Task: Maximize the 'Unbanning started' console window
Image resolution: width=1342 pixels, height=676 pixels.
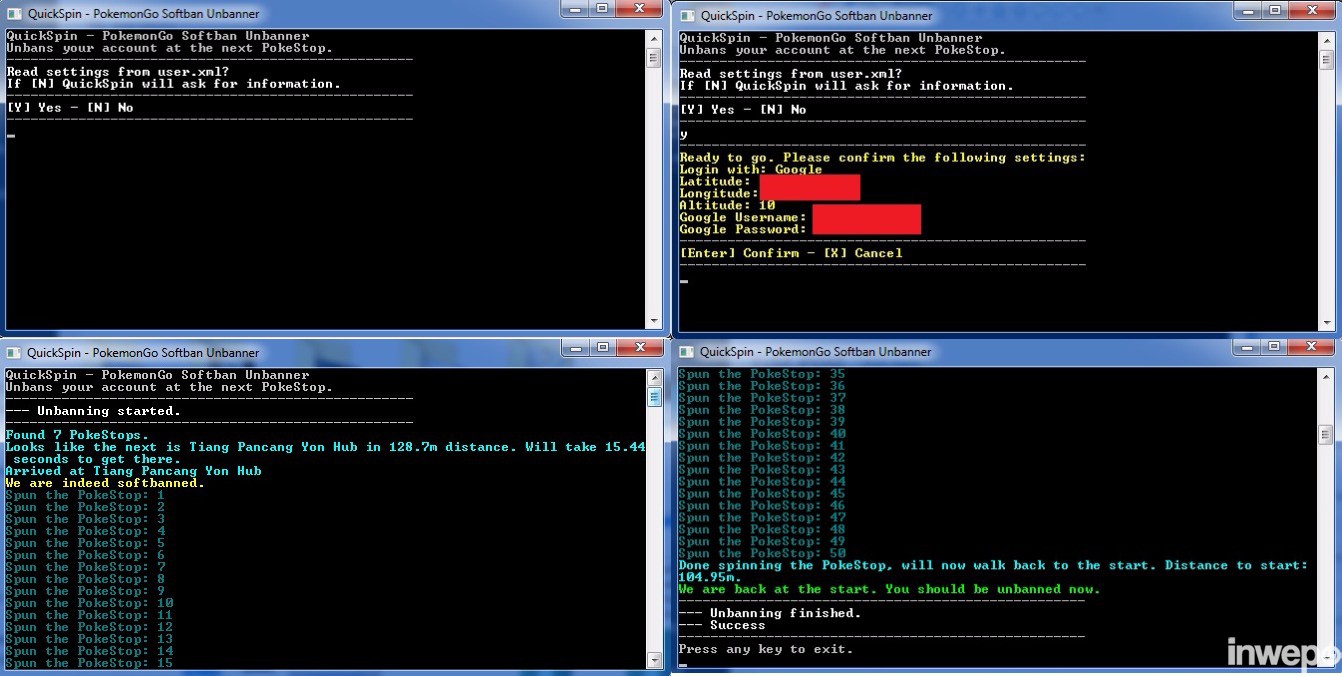Action: click(x=602, y=348)
